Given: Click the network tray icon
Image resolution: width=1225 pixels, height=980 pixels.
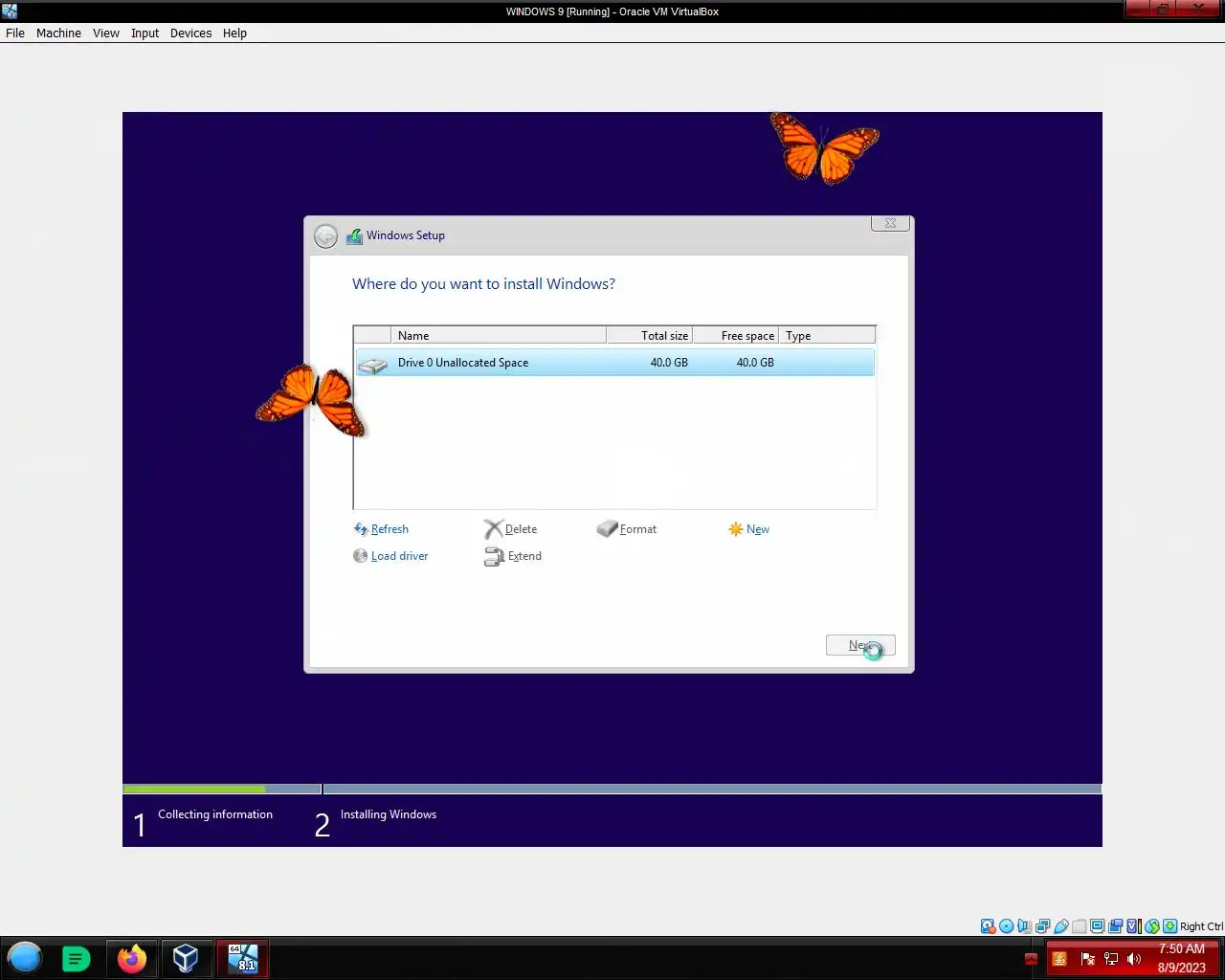Looking at the screenshot, I should coord(1111,958).
